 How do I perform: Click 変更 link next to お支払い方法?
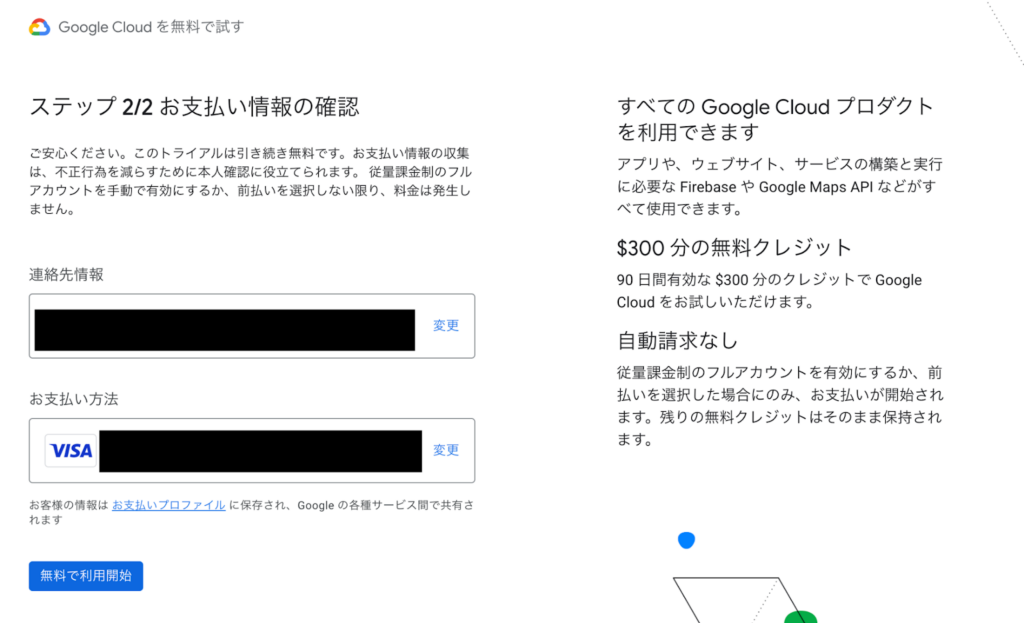coord(446,450)
